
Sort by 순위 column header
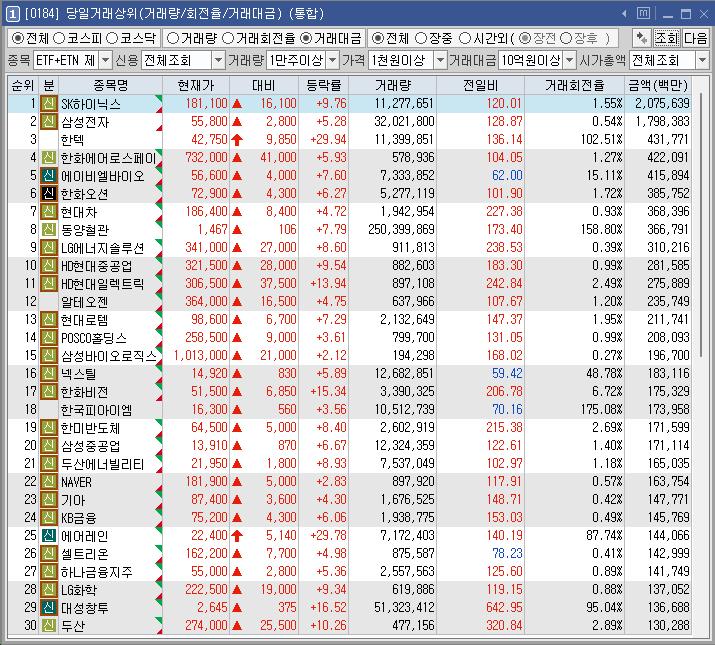(23, 85)
